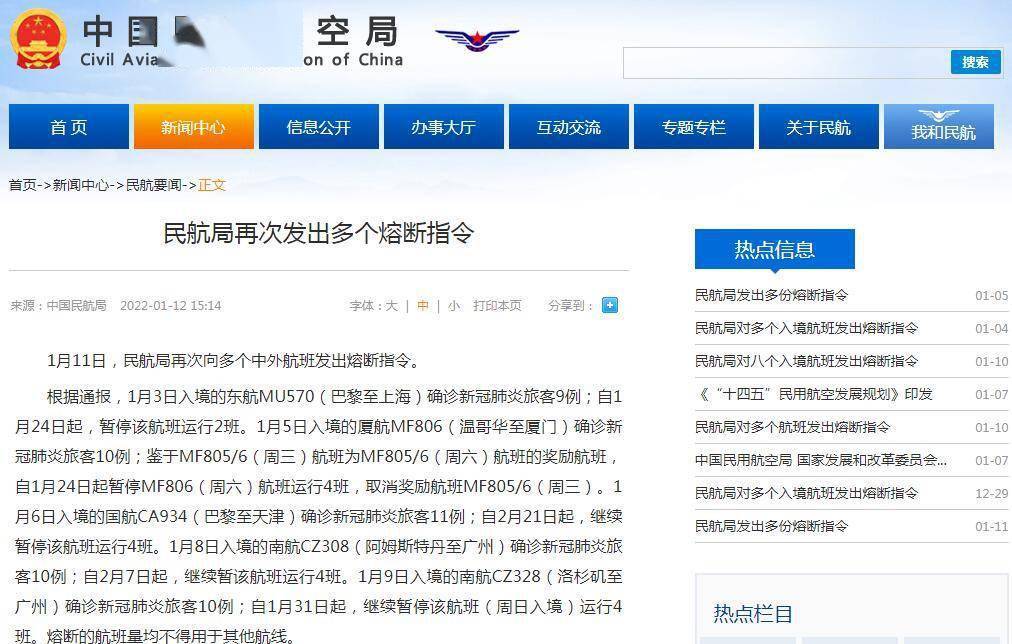The width and height of the screenshot is (1012, 644).
Task: Open the 办事大厅 navigation tab
Action: coord(443,126)
